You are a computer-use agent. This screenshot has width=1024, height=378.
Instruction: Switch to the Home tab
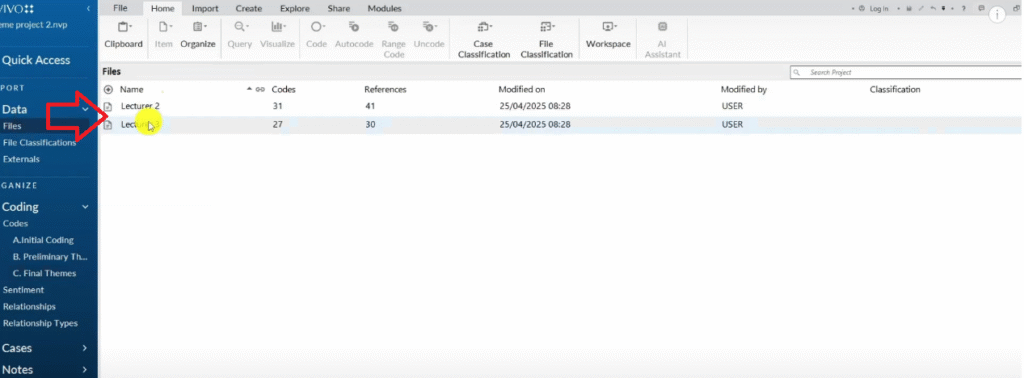pyautogui.click(x=163, y=8)
